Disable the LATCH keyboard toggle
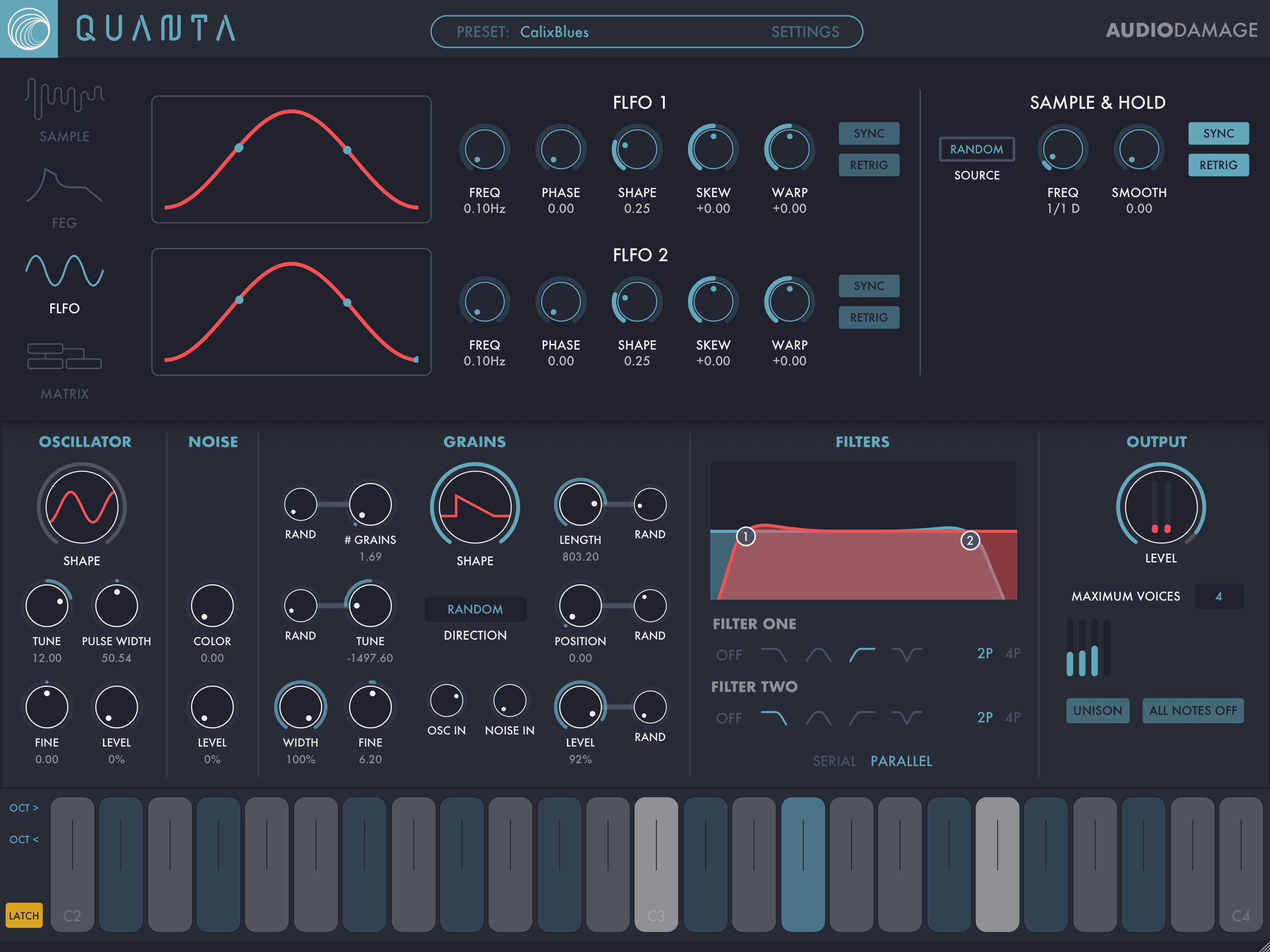Viewport: 1270px width, 952px height. point(24,915)
